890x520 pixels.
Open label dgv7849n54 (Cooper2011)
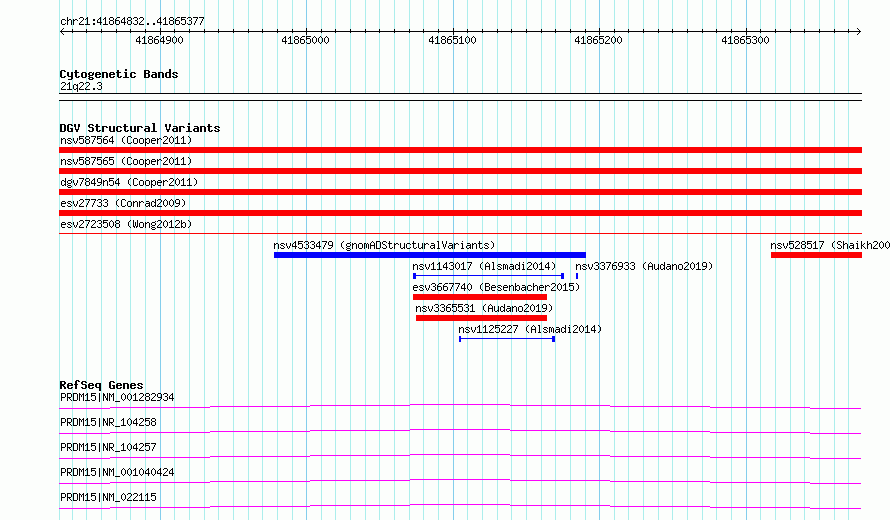point(129,182)
